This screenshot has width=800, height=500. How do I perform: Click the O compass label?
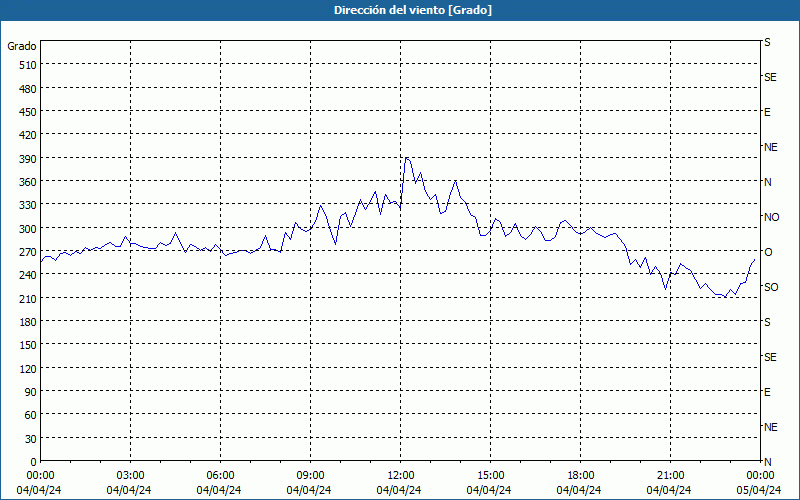768,252
